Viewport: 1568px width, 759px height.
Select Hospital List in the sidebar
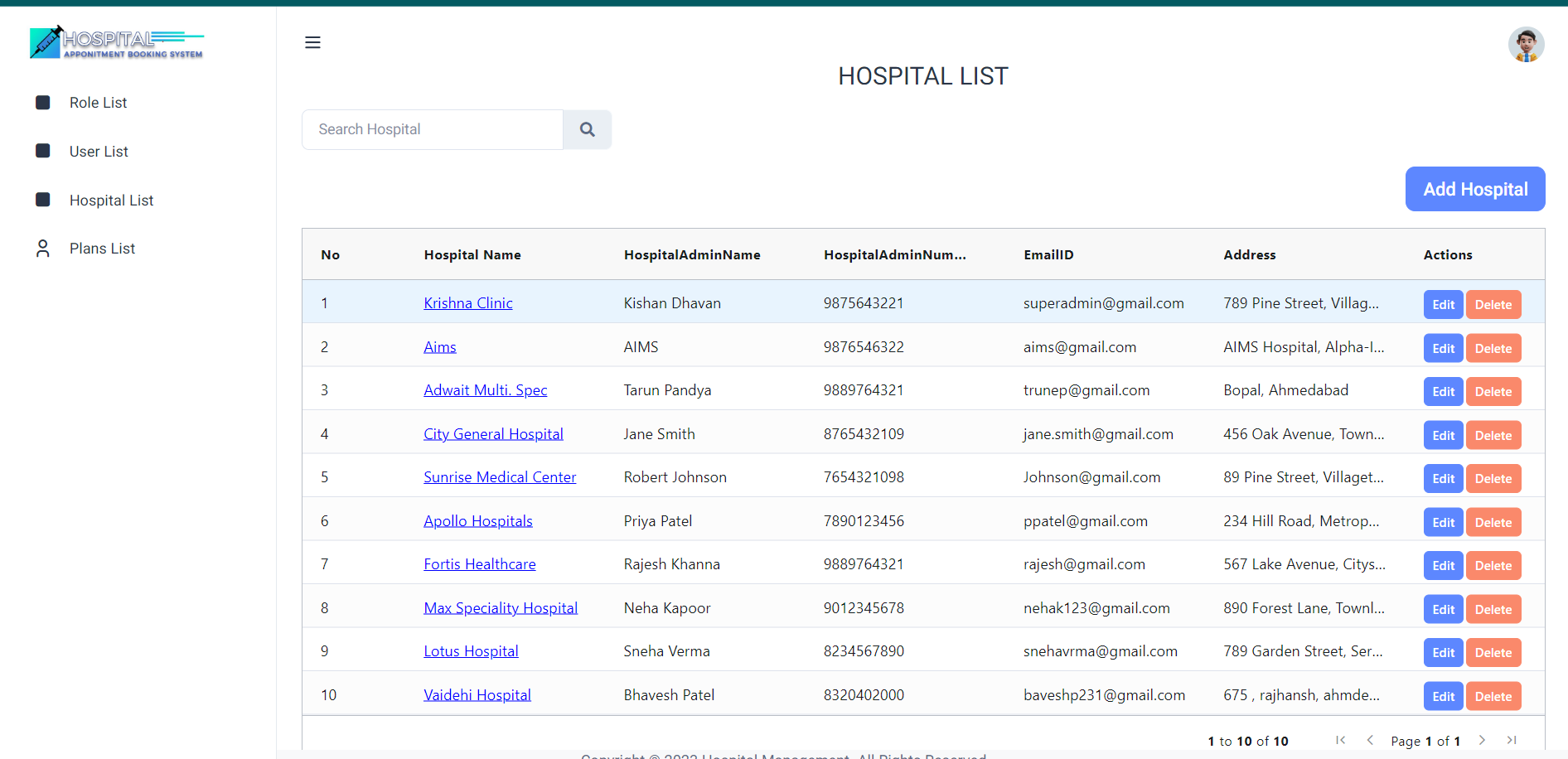111,201
